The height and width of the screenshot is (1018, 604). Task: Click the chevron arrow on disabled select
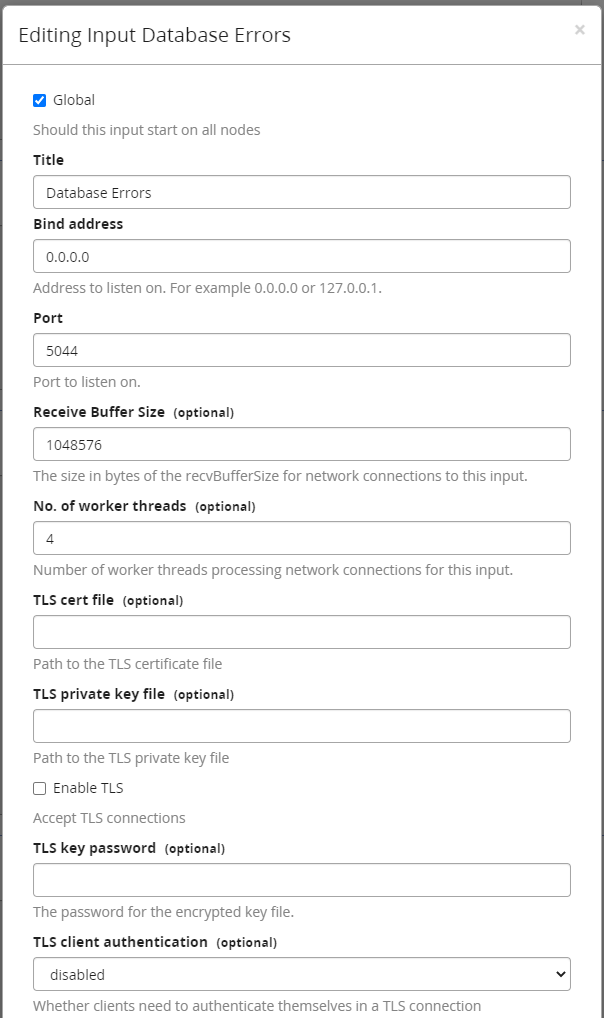pyautogui.click(x=560, y=975)
